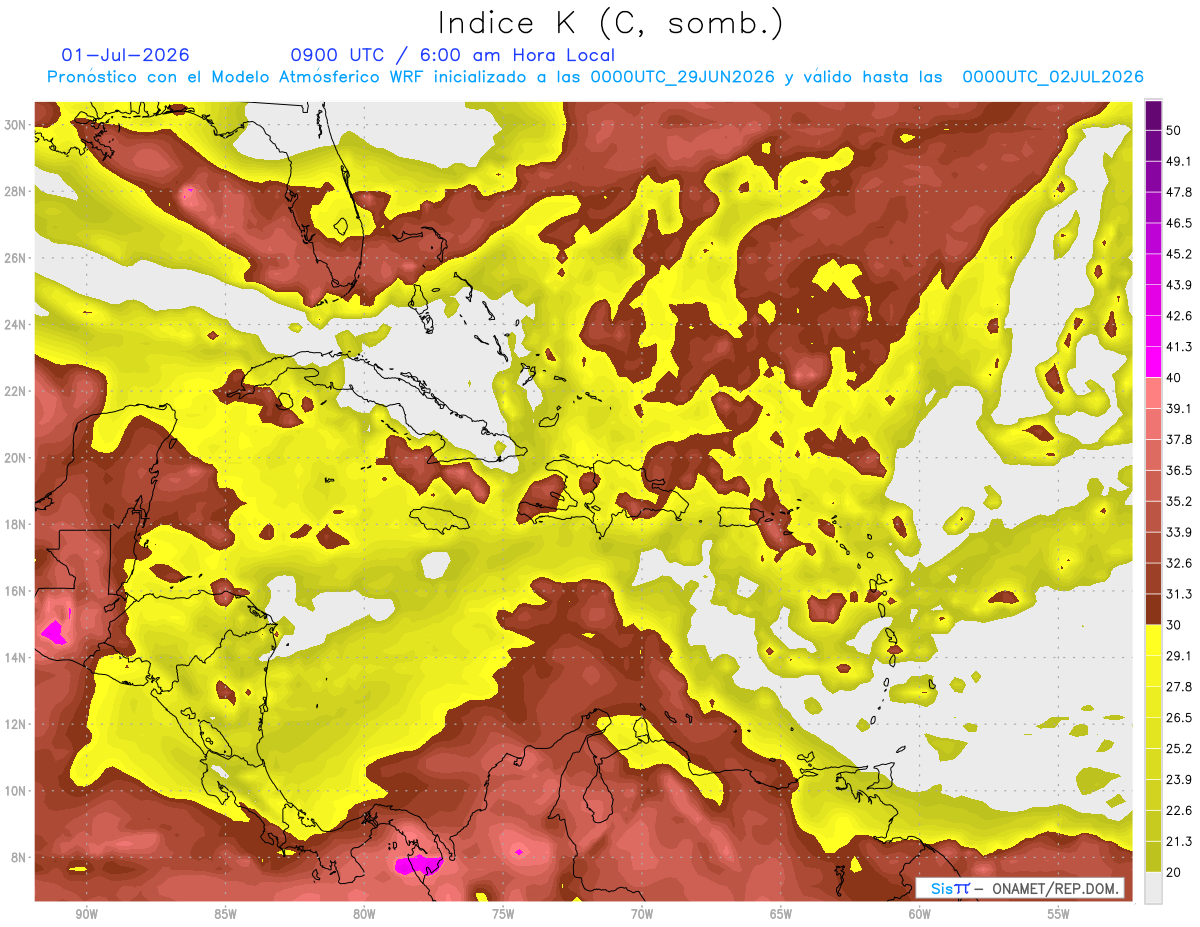Click the longitude axis label '80W'

click(x=364, y=914)
